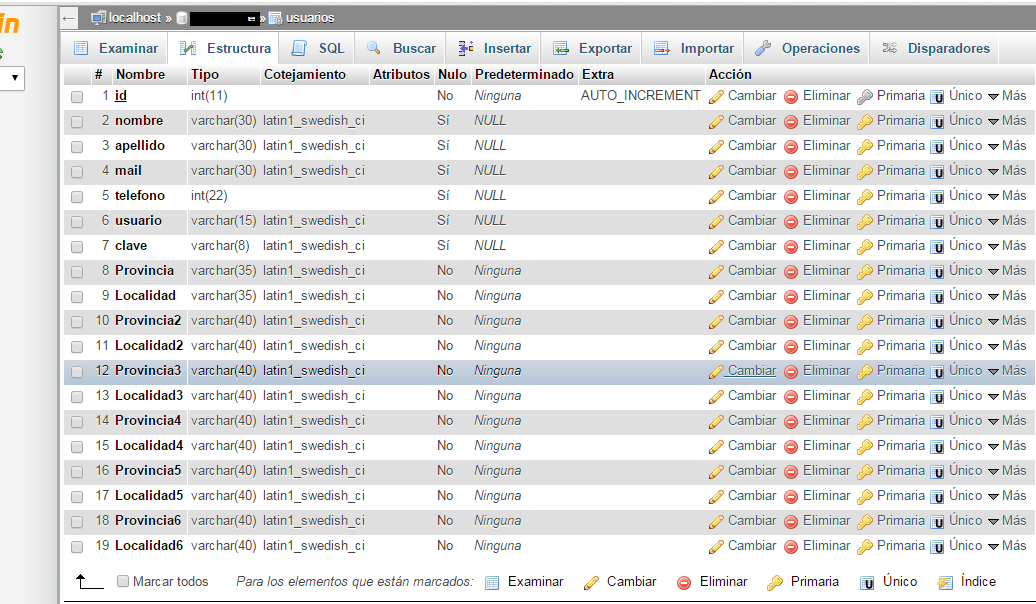Tick the Localidad6 row checkbox
Viewport: 1036px width, 604px height.
pyautogui.click(x=77, y=547)
